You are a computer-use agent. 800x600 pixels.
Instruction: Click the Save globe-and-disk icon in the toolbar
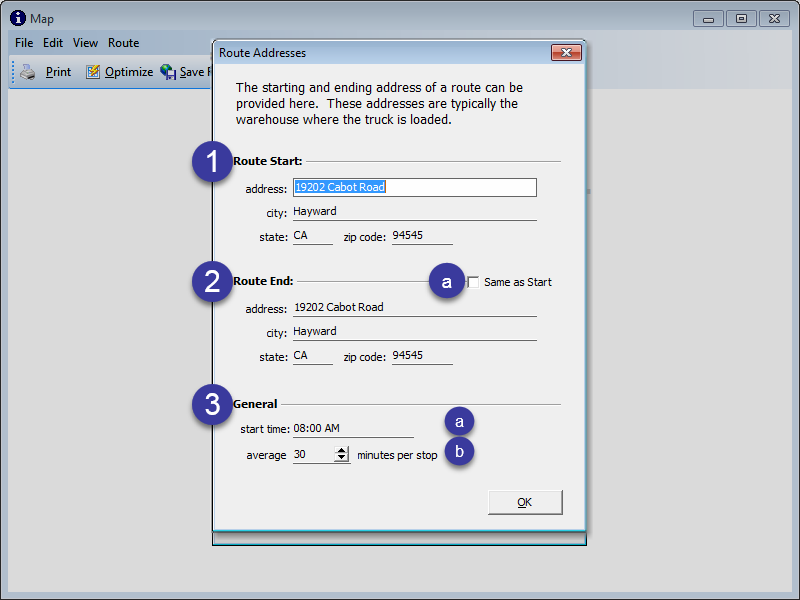pos(168,72)
